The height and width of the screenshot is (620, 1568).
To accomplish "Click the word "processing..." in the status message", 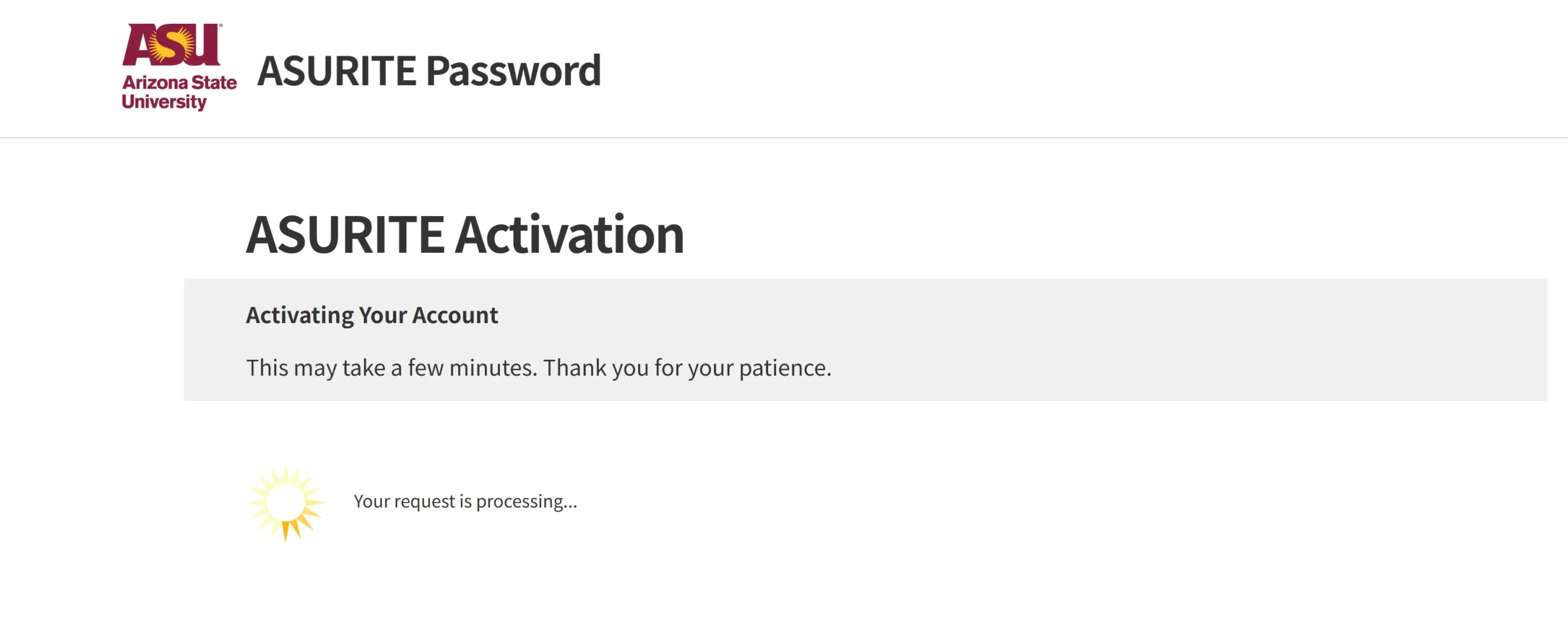I will pyautogui.click(x=526, y=501).
